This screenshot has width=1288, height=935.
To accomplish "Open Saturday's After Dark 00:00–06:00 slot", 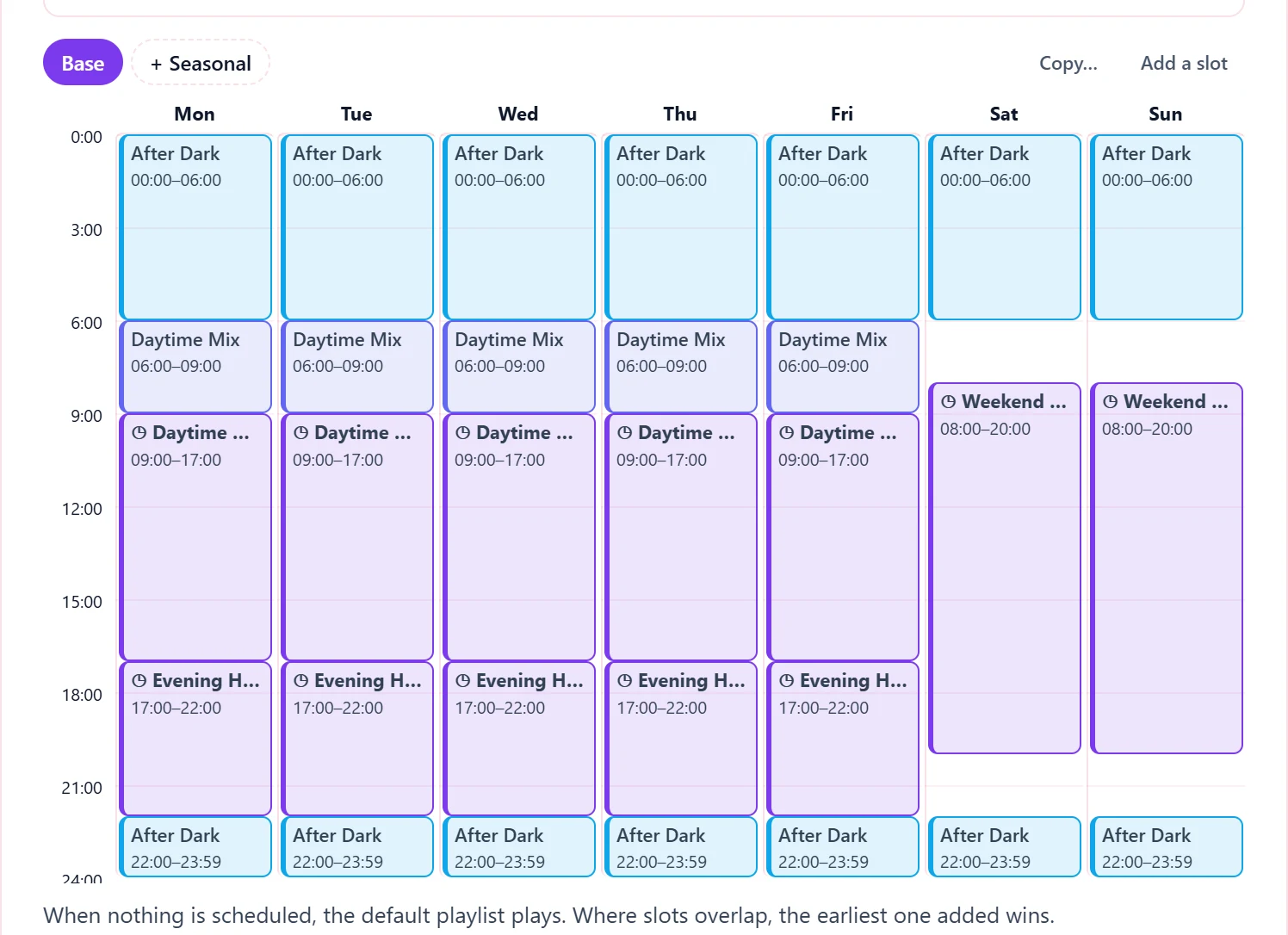I will tap(1005, 227).
